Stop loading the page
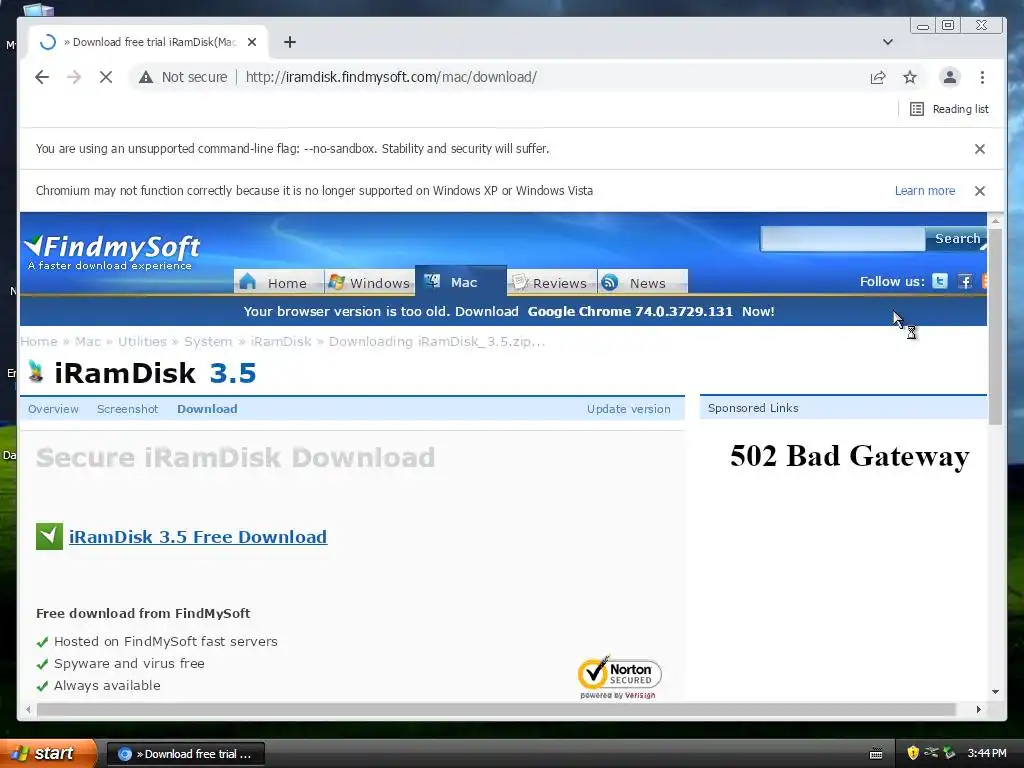The height and width of the screenshot is (768, 1024). coord(106,77)
